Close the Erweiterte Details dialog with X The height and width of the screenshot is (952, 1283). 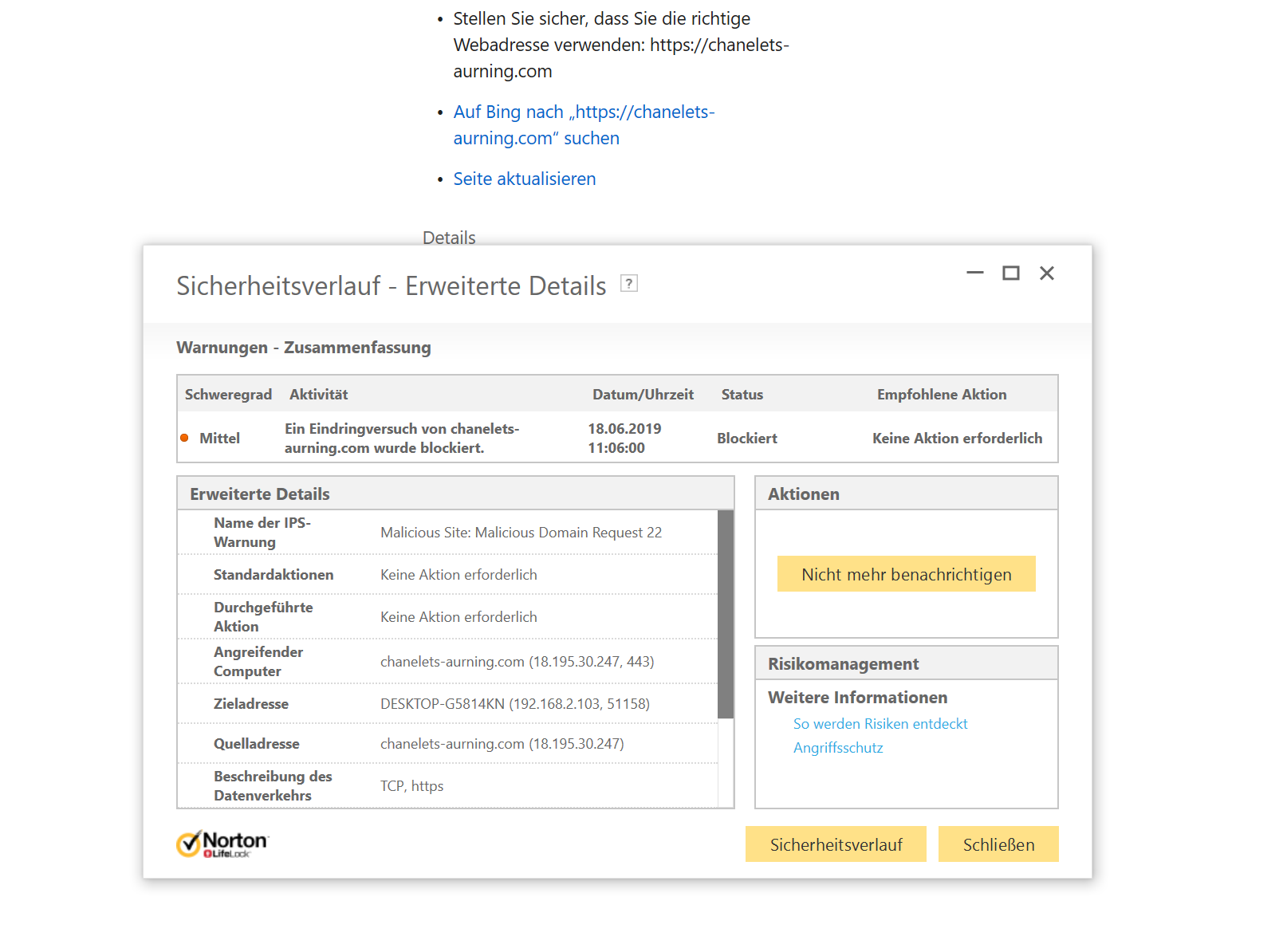click(1047, 273)
